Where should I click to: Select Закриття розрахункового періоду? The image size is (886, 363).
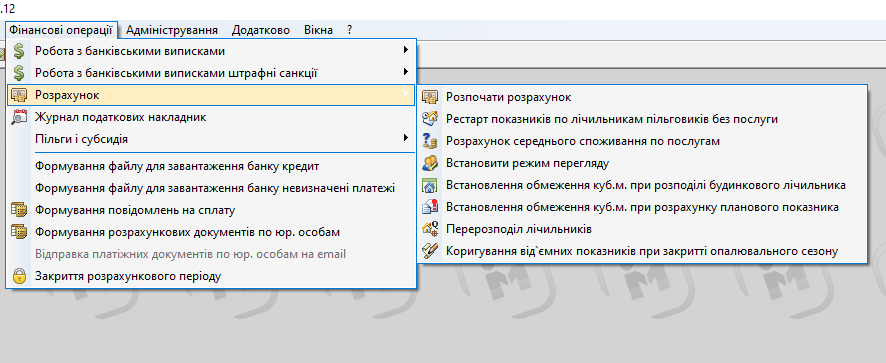pyautogui.click(x=211, y=276)
